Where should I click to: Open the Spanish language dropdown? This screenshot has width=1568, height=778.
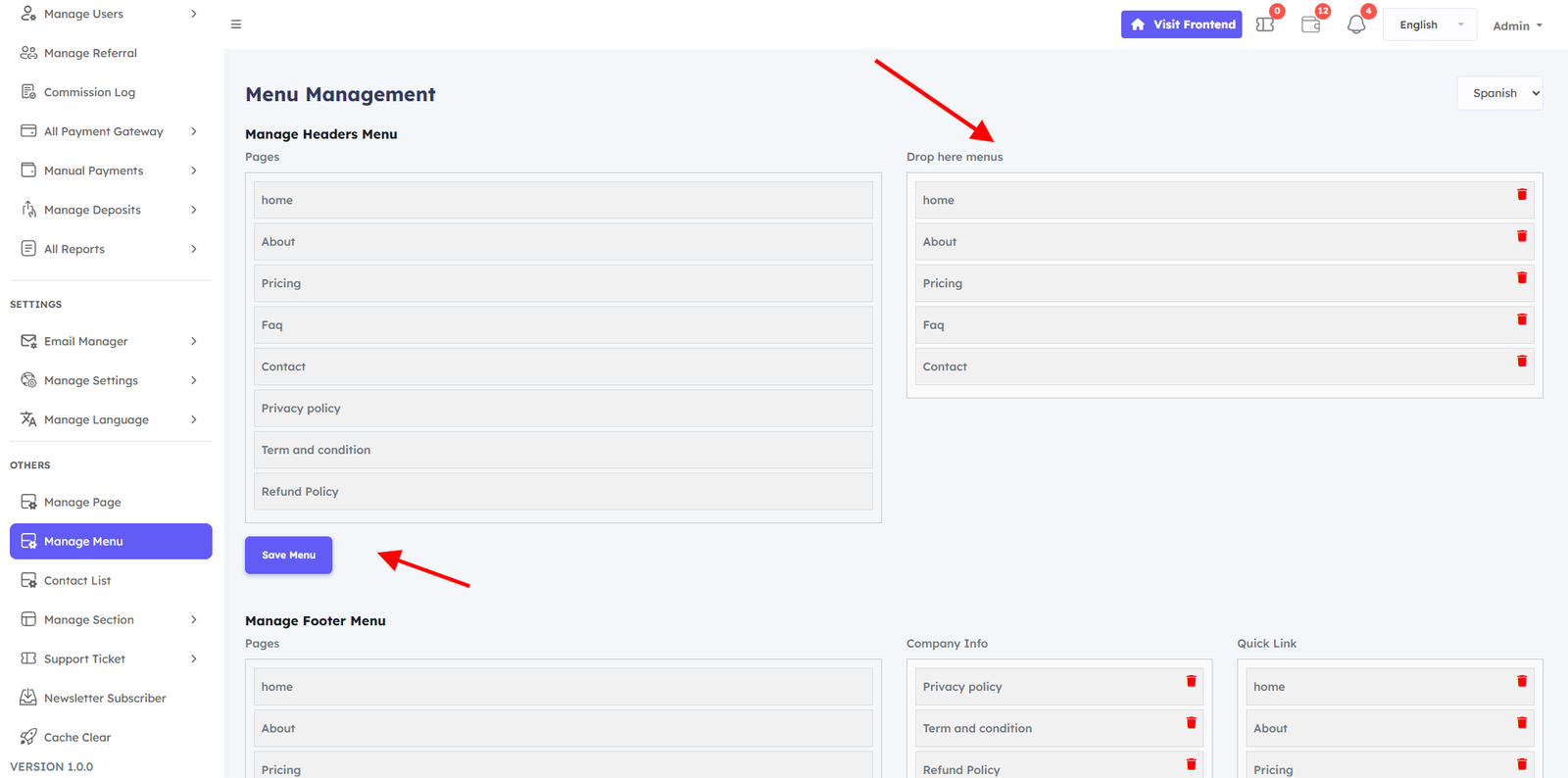(1499, 93)
